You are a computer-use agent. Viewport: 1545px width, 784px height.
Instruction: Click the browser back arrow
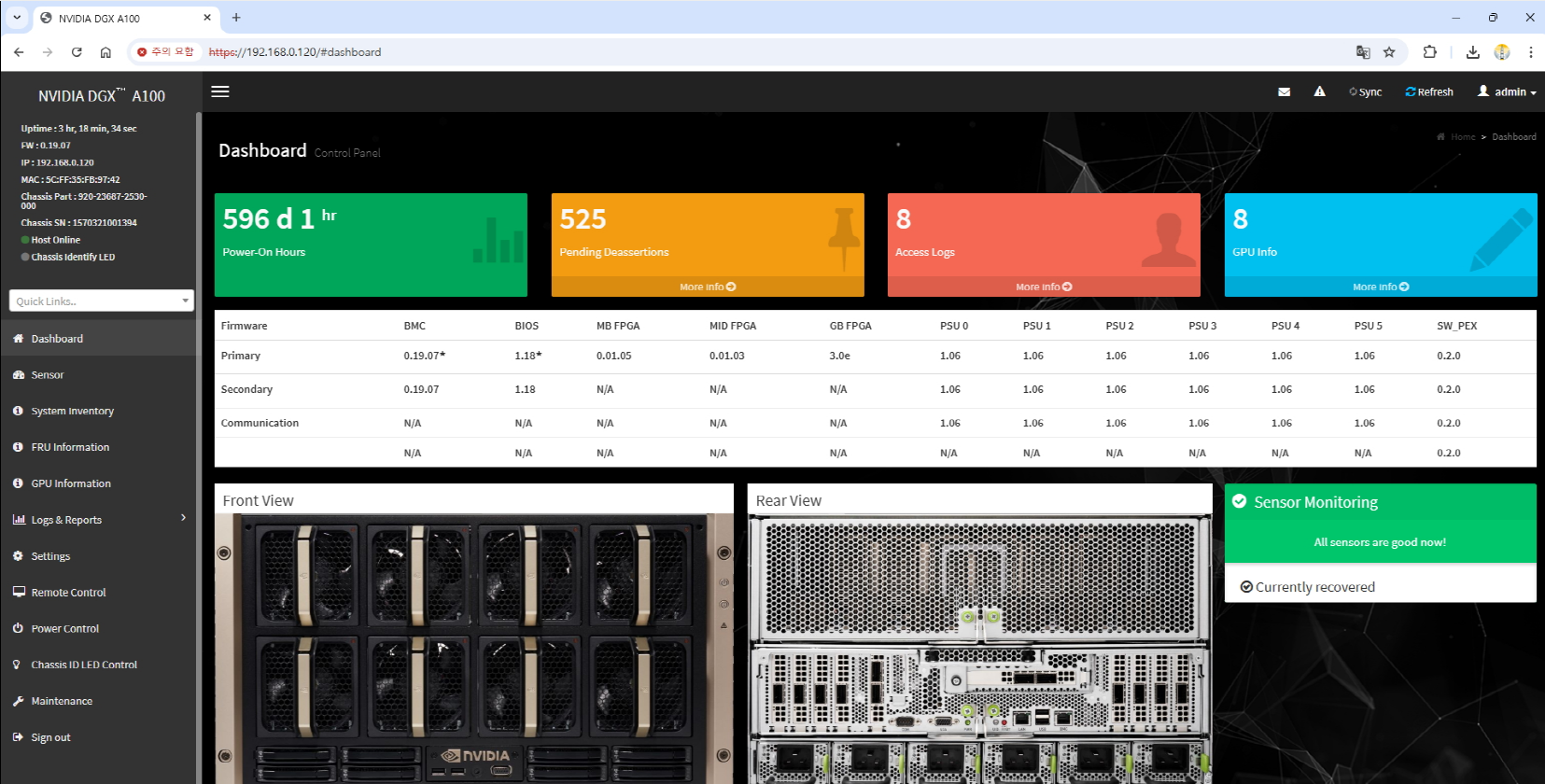coord(19,52)
